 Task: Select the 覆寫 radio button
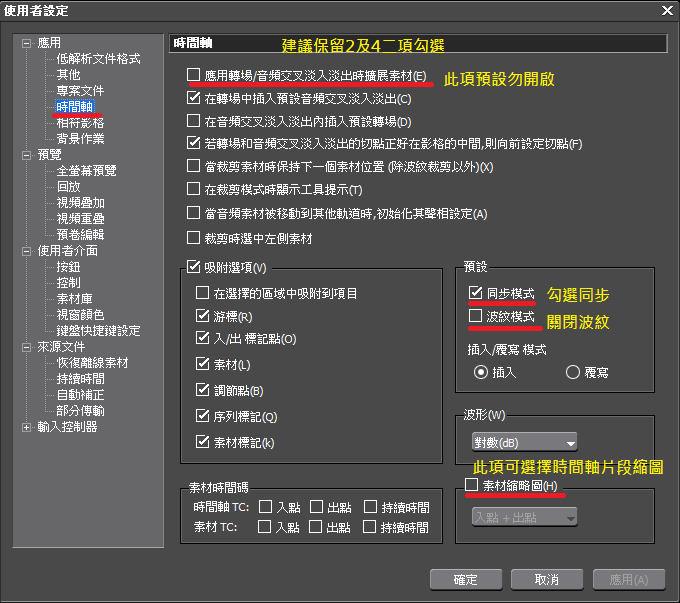[573, 372]
